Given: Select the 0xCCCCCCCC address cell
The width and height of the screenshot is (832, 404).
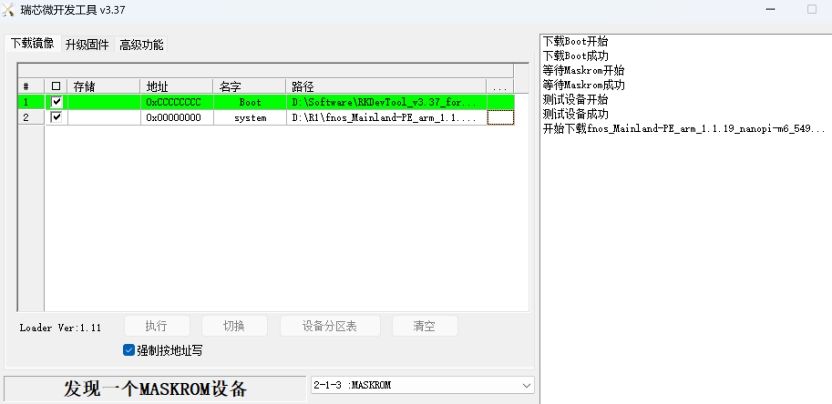Looking at the screenshot, I should (x=175, y=102).
